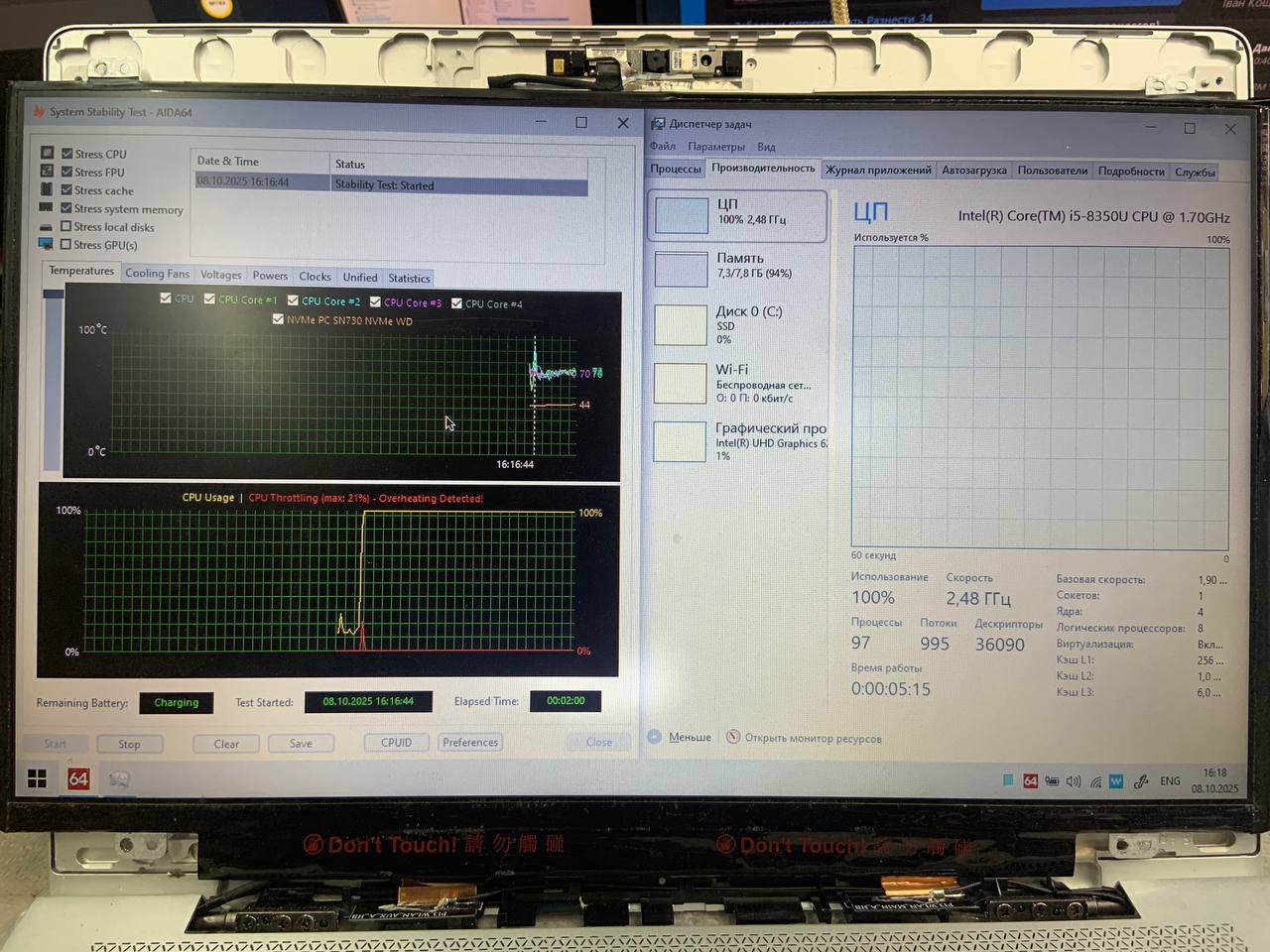1270x952 pixels.
Task: Open the volume icon in the system tray
Action: coord(1073,781)
